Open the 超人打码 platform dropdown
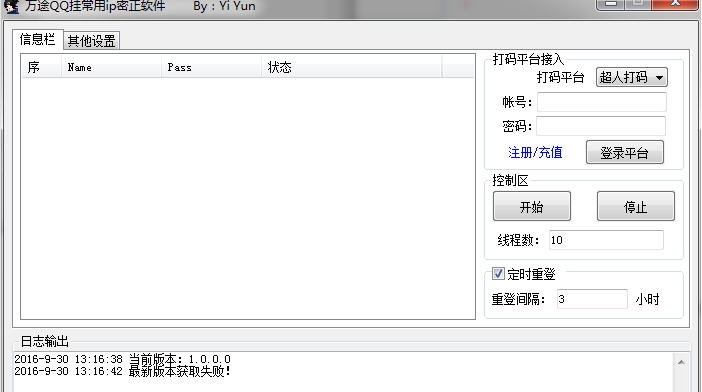This screenshot has width=702, height=392. (x=632, y=77)
